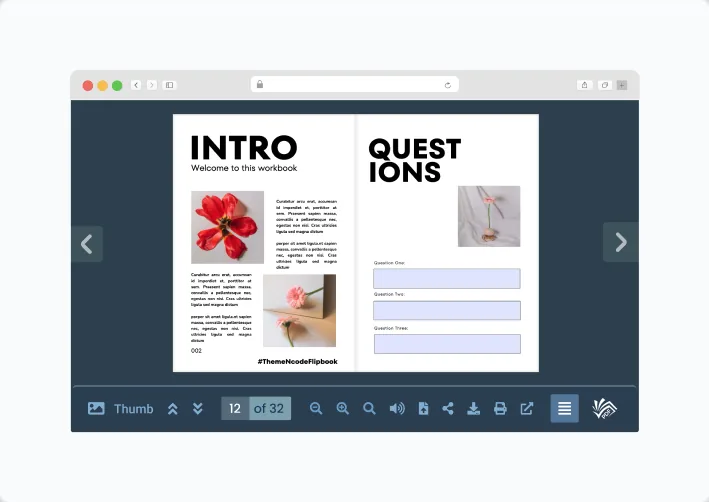
Task: Open the share options icon
Action: [x=448, y=408]
